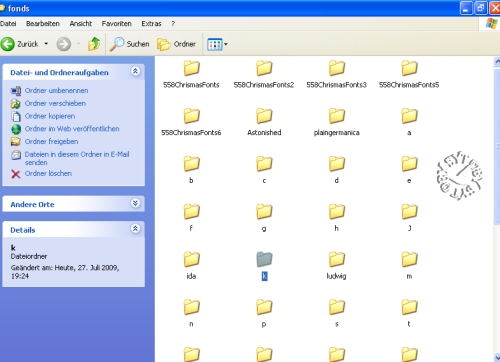
Task: Open the Favoriten menu
Action: point(116,24)
